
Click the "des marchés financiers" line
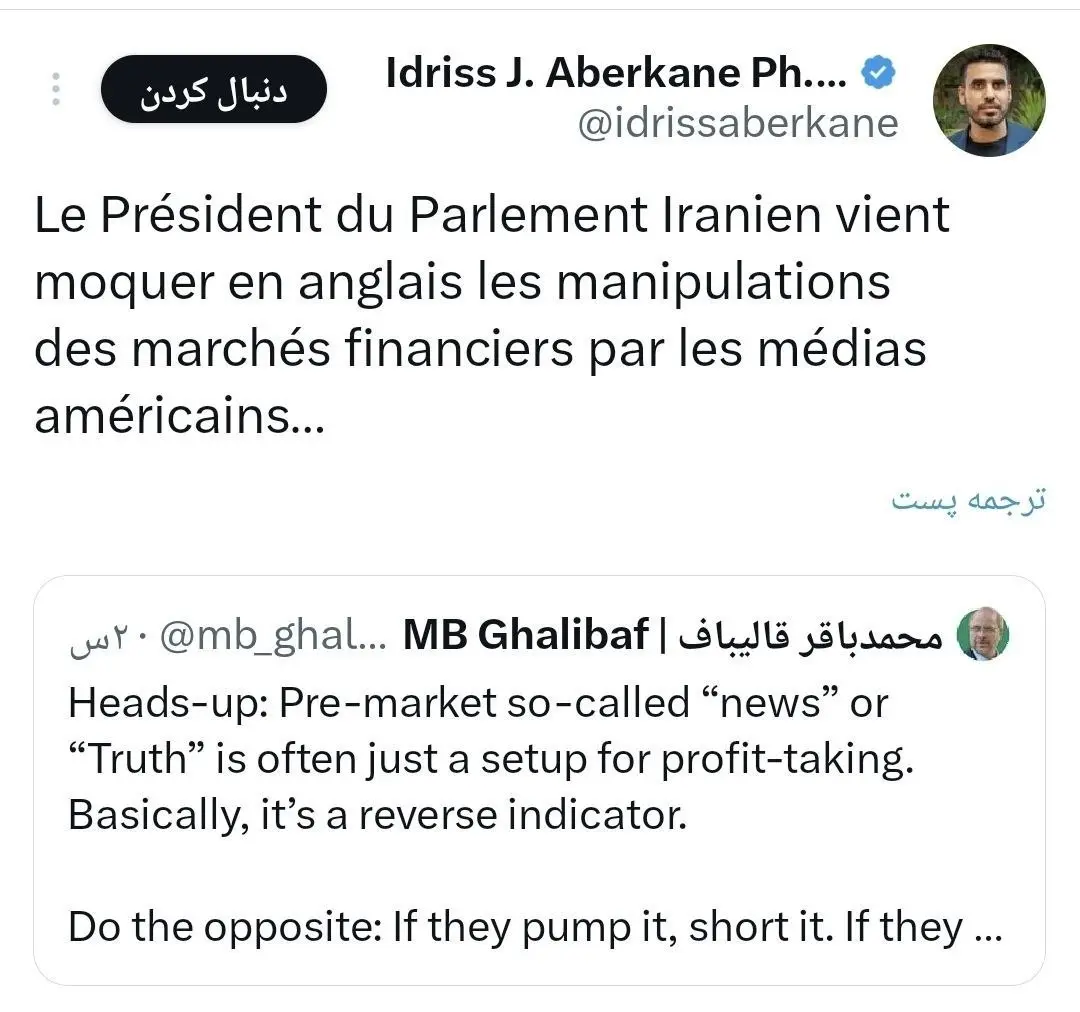click(x=480, y=349)
